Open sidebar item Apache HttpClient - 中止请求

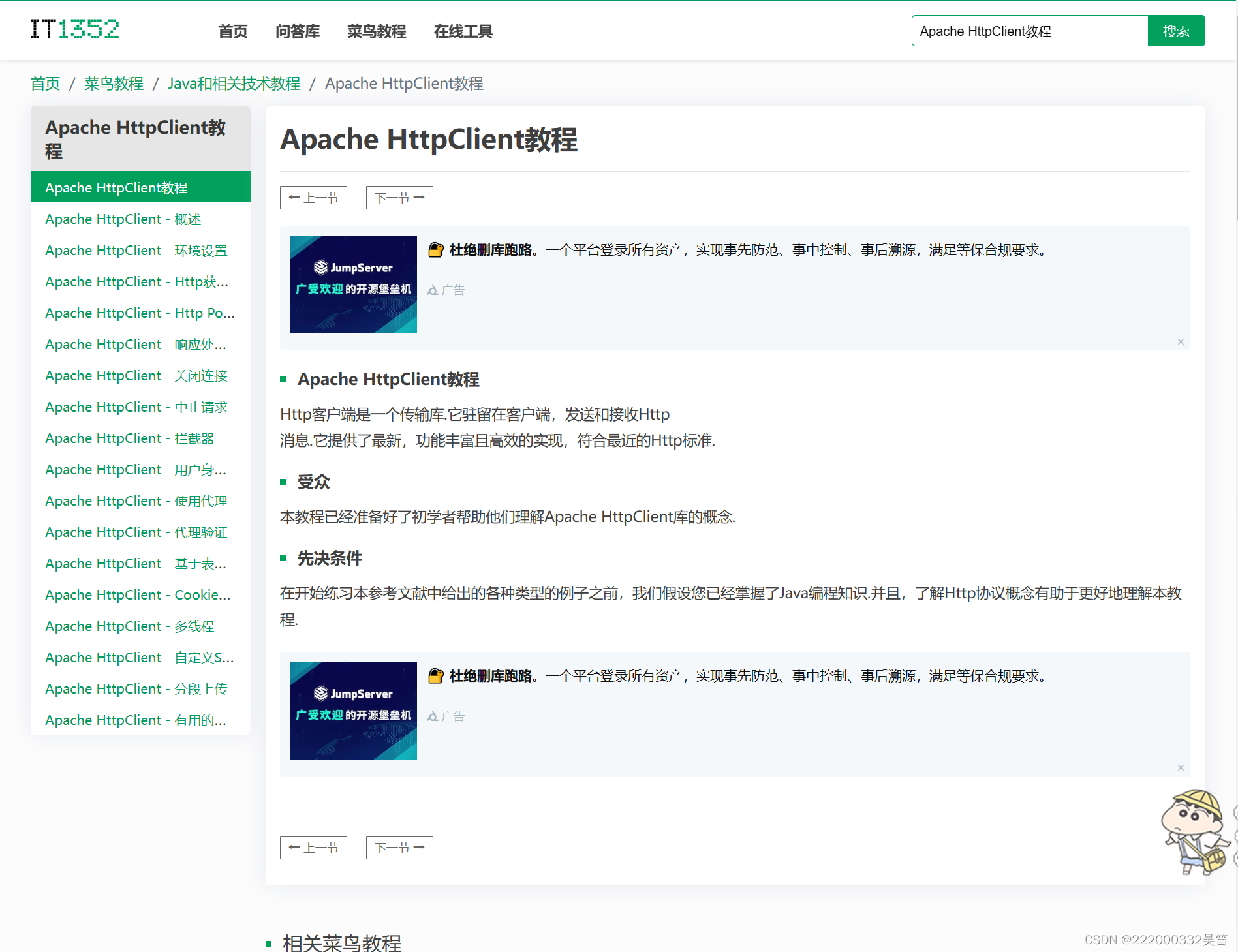pyautogui.click(x=140, y=407)
